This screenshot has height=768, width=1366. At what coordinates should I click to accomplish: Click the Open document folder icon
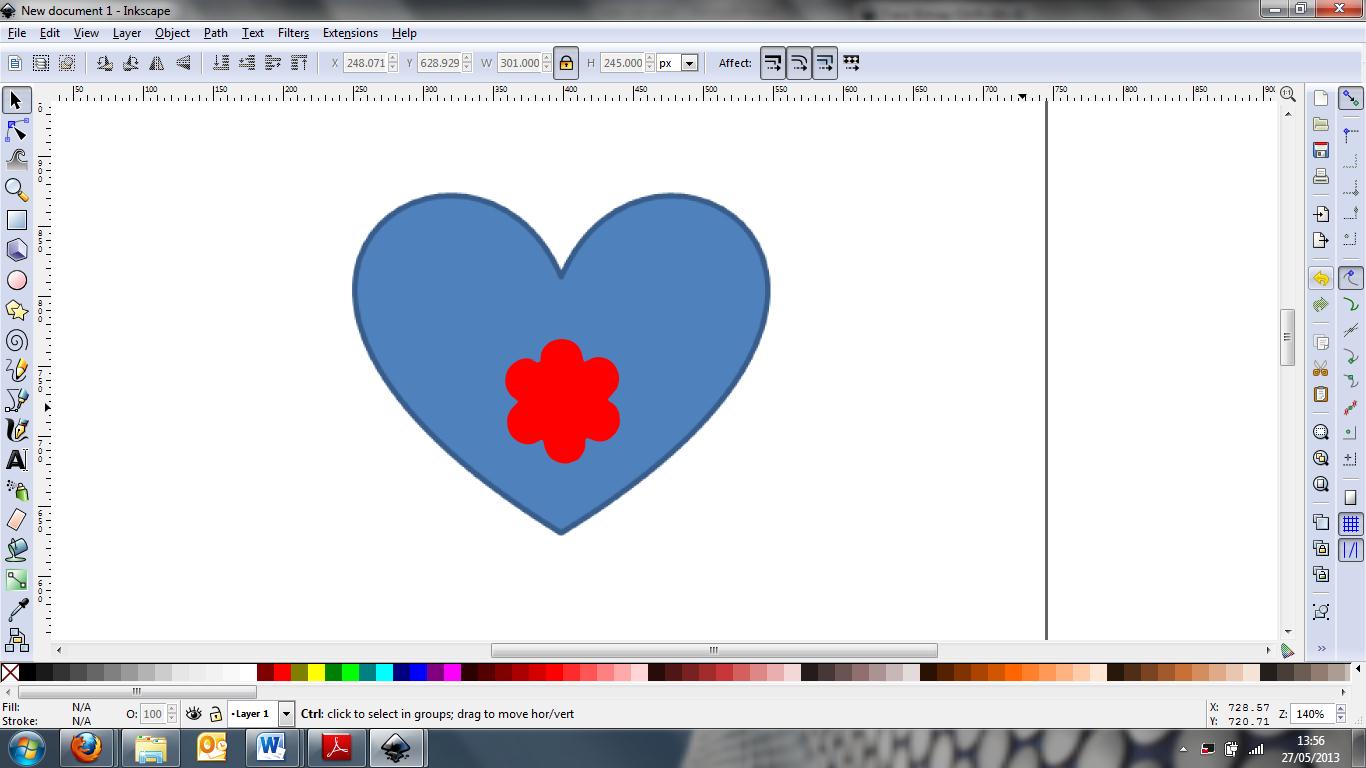tap(1321, 124)
